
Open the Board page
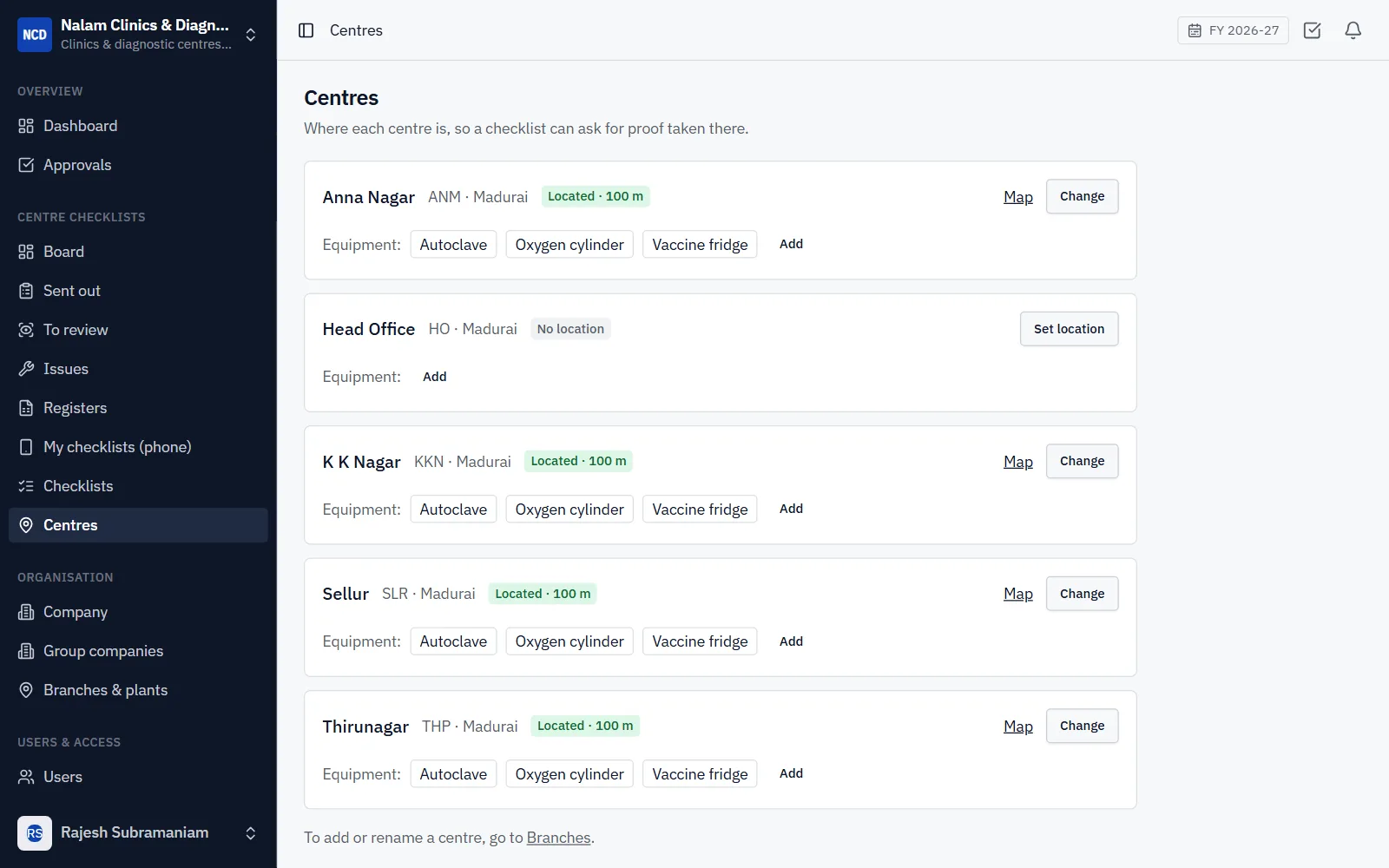click(138, 252)
